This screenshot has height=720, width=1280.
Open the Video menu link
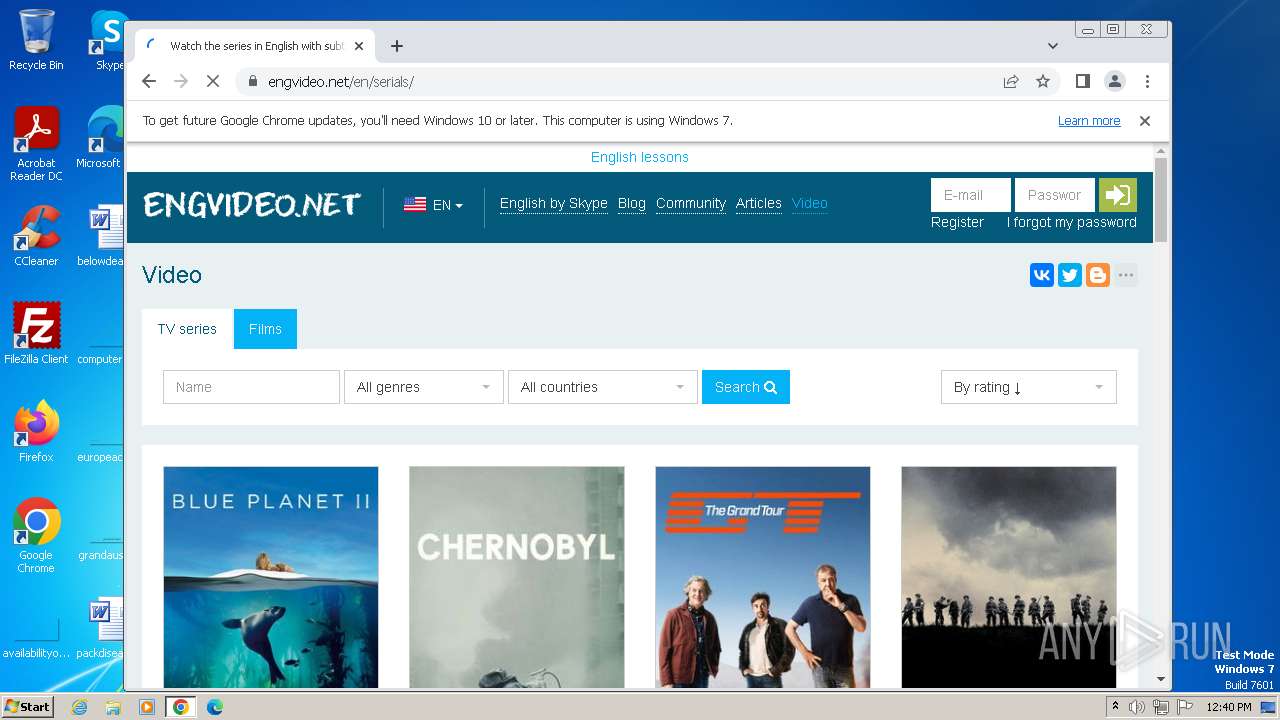810,203
